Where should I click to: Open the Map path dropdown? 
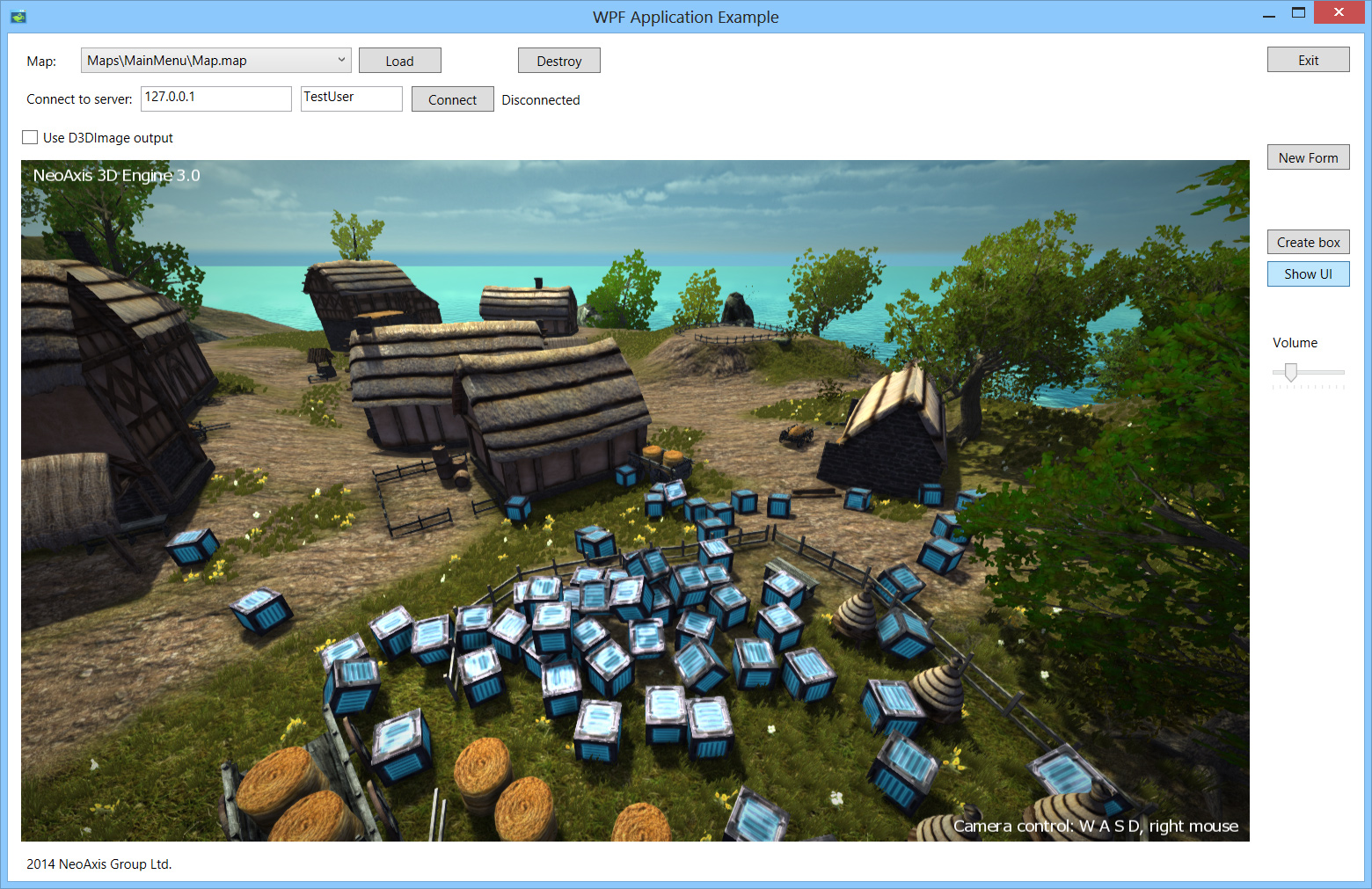tap(207, 61)
